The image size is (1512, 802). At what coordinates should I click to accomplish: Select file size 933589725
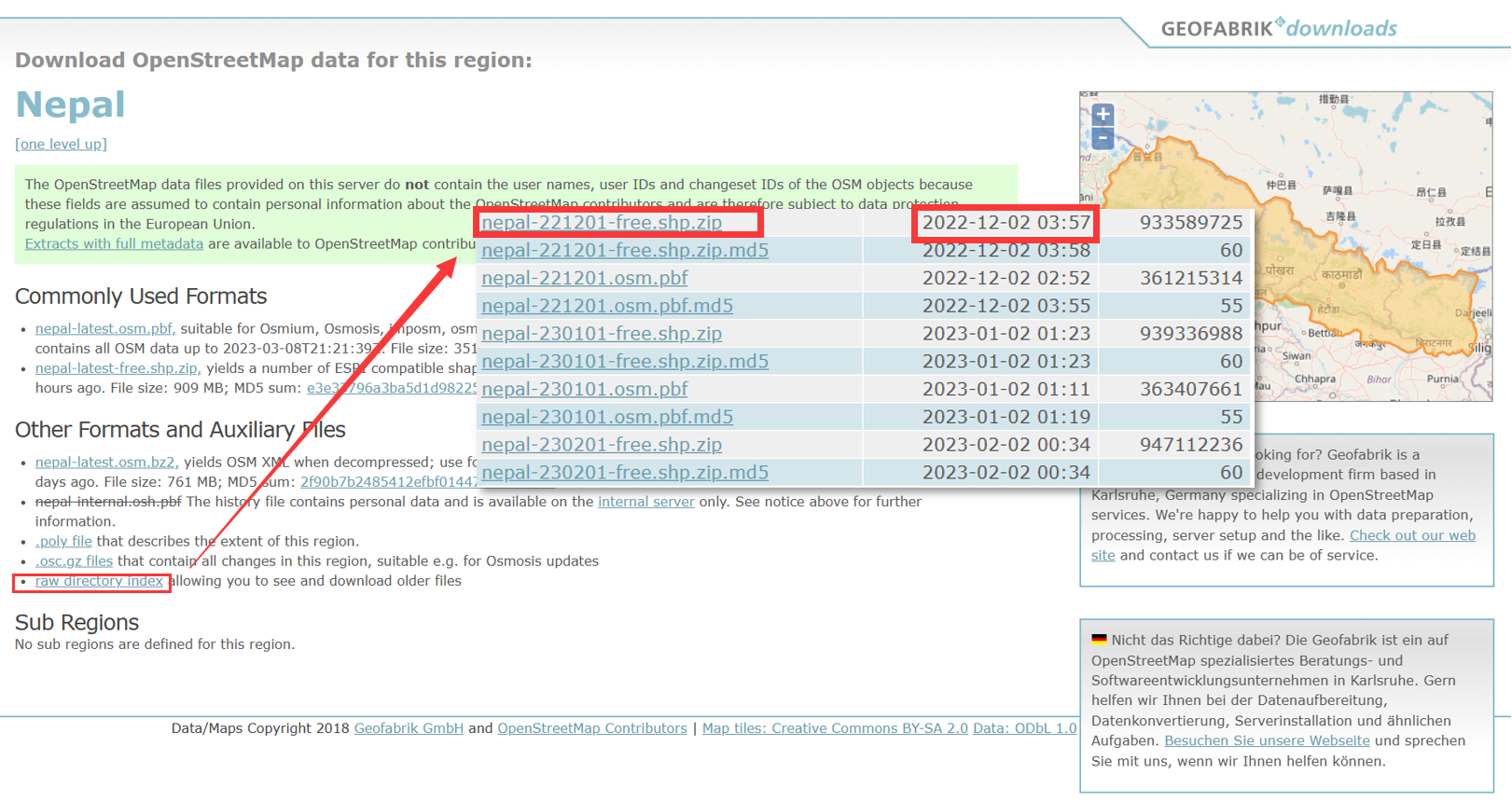click(1191, 222)
